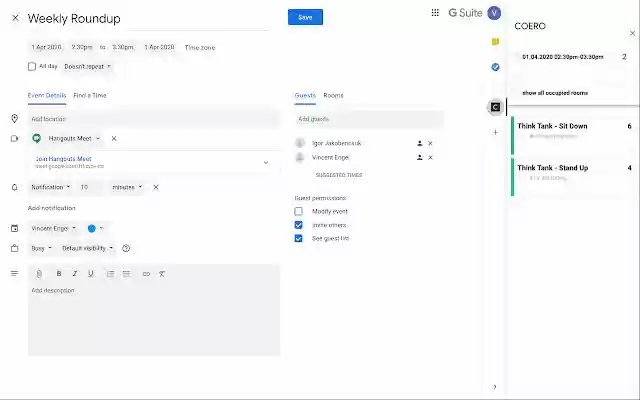Select the Think Tank - Stand Up room

574,176
